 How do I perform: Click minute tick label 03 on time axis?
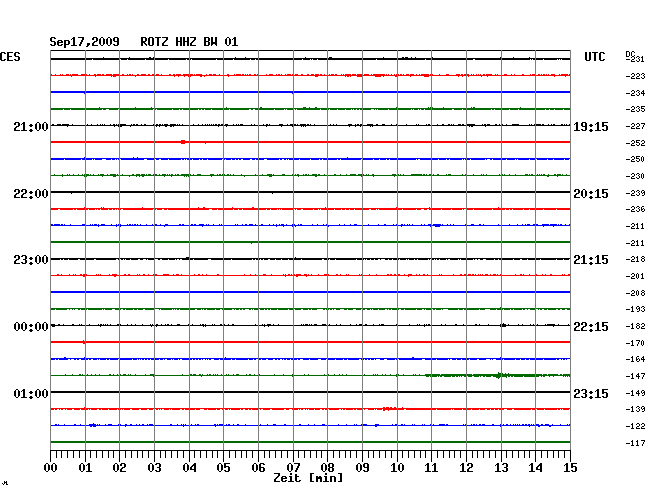pyautogui.click(x=154, y=468)
